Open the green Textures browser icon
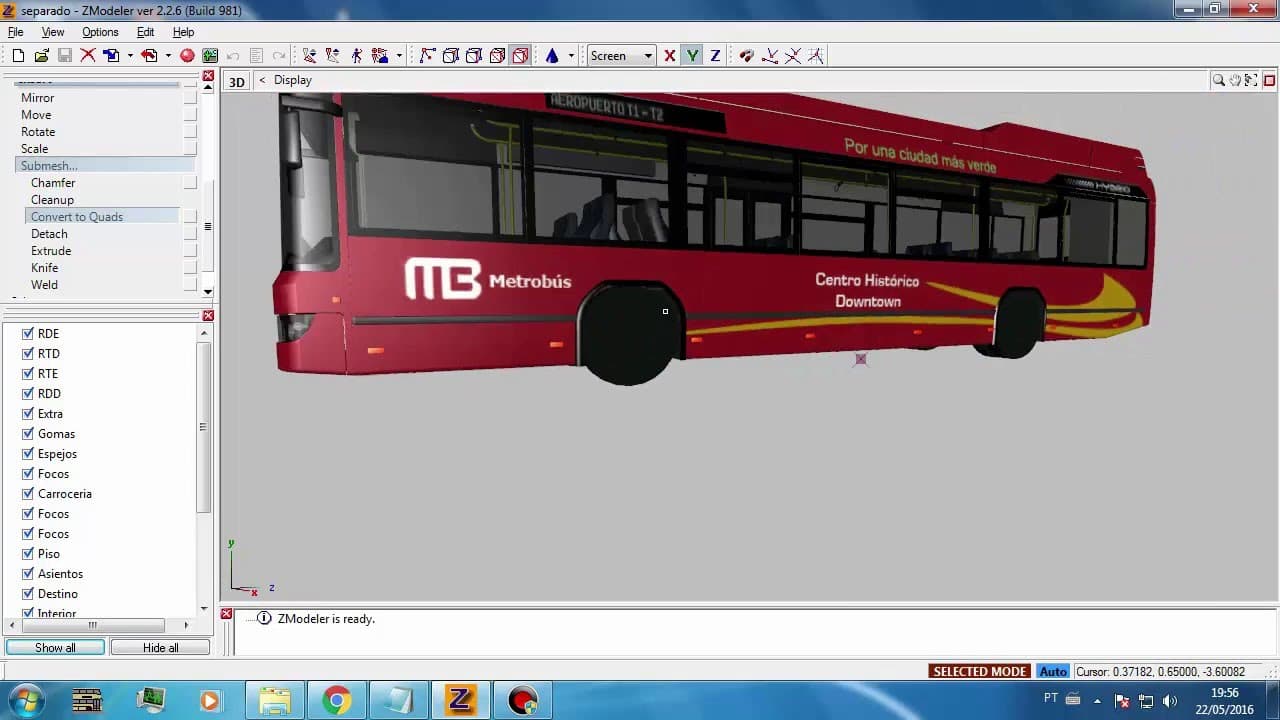Image resolution: width=1280 pixels, height=720 pixels. [x=210, y=56]
